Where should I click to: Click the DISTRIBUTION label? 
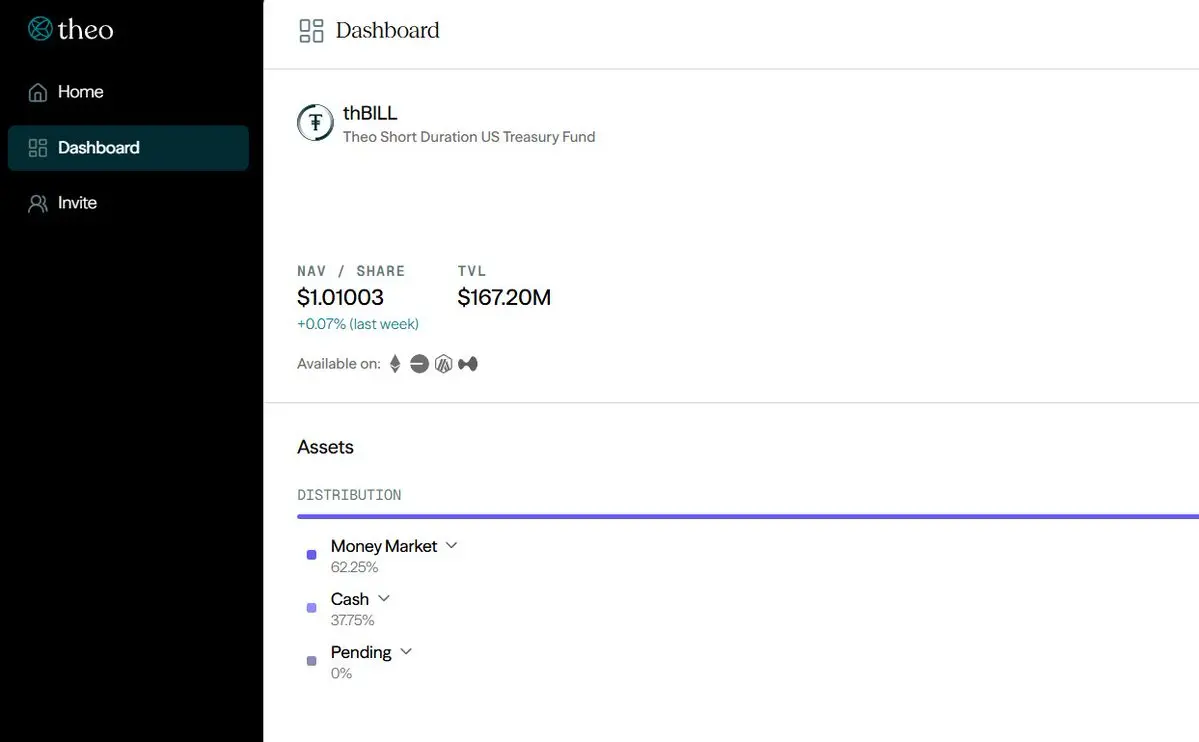click(x=349, y=495)
